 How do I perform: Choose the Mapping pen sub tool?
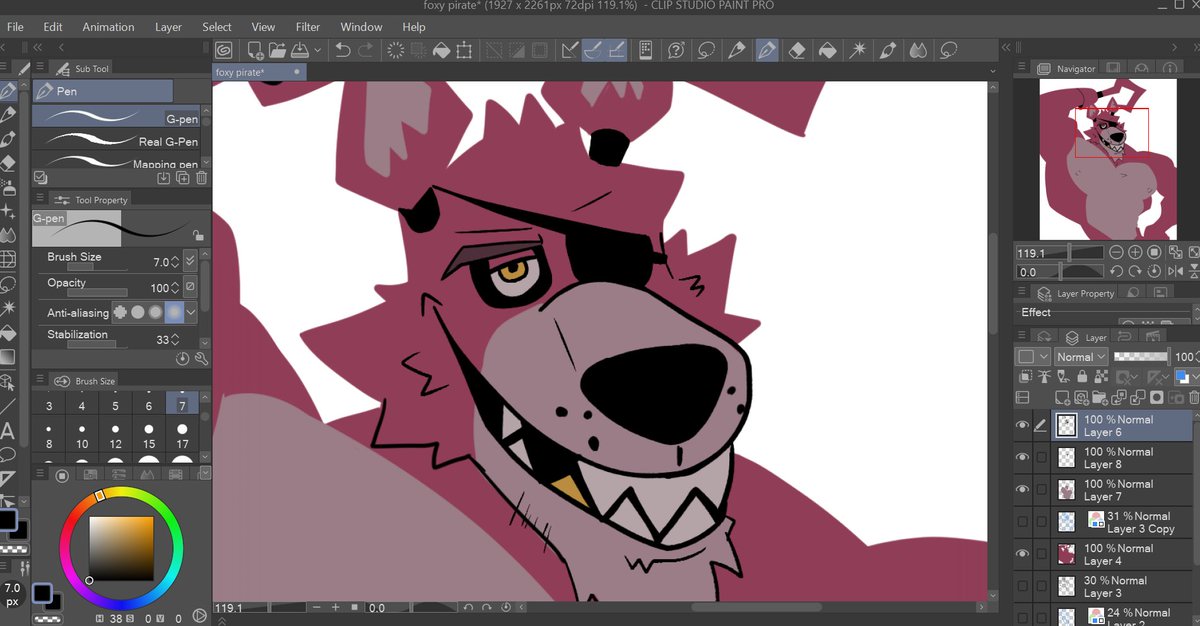pyautogui.click(x=117, y=161)
